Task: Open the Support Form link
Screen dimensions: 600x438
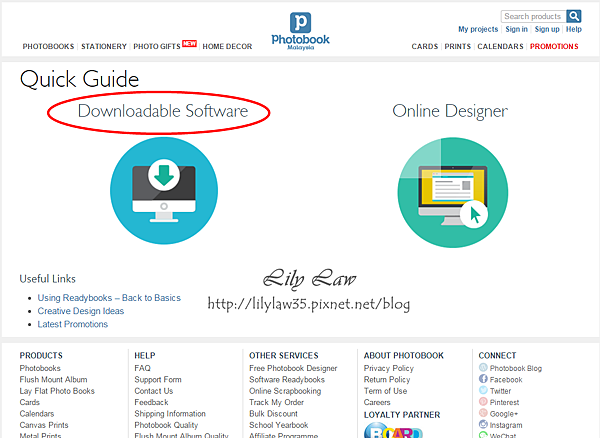Action: click(x=158, y=379)
